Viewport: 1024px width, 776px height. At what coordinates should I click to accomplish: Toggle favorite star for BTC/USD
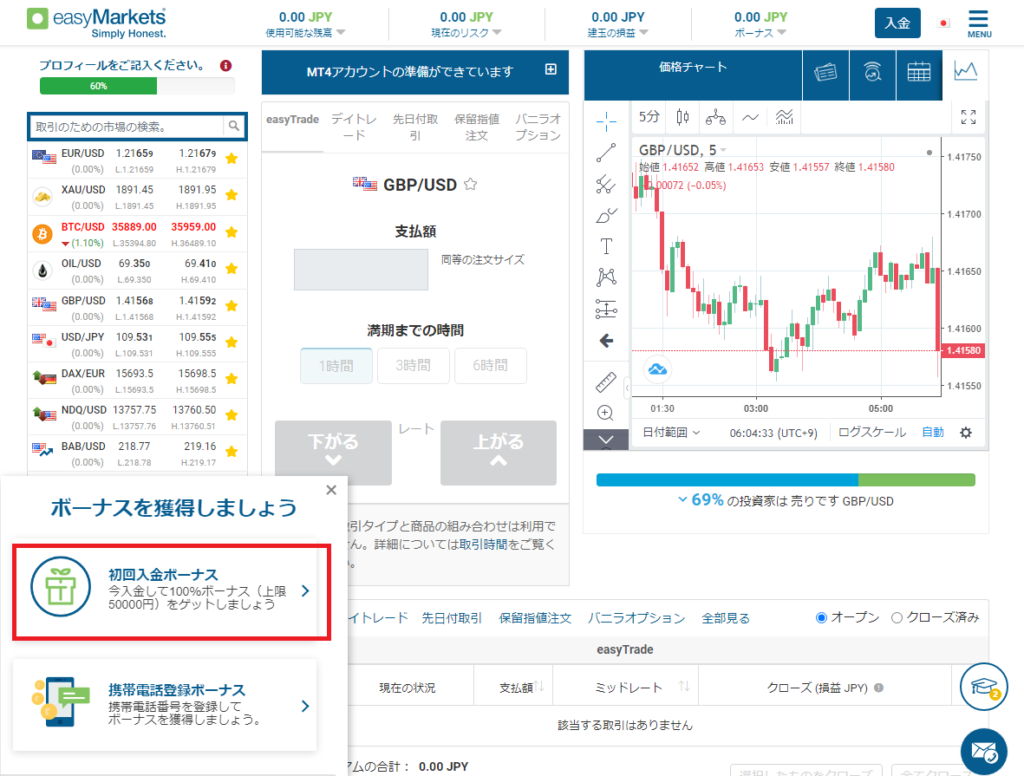tap(231, 232)
